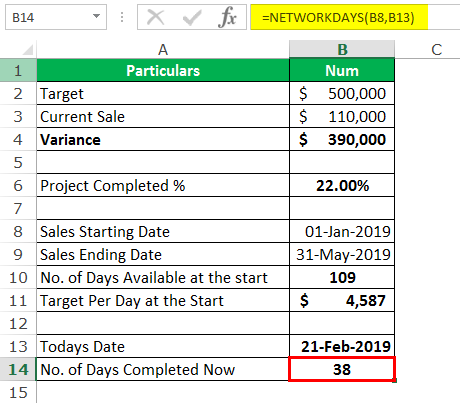Select row 3 header

pos(18,116)
